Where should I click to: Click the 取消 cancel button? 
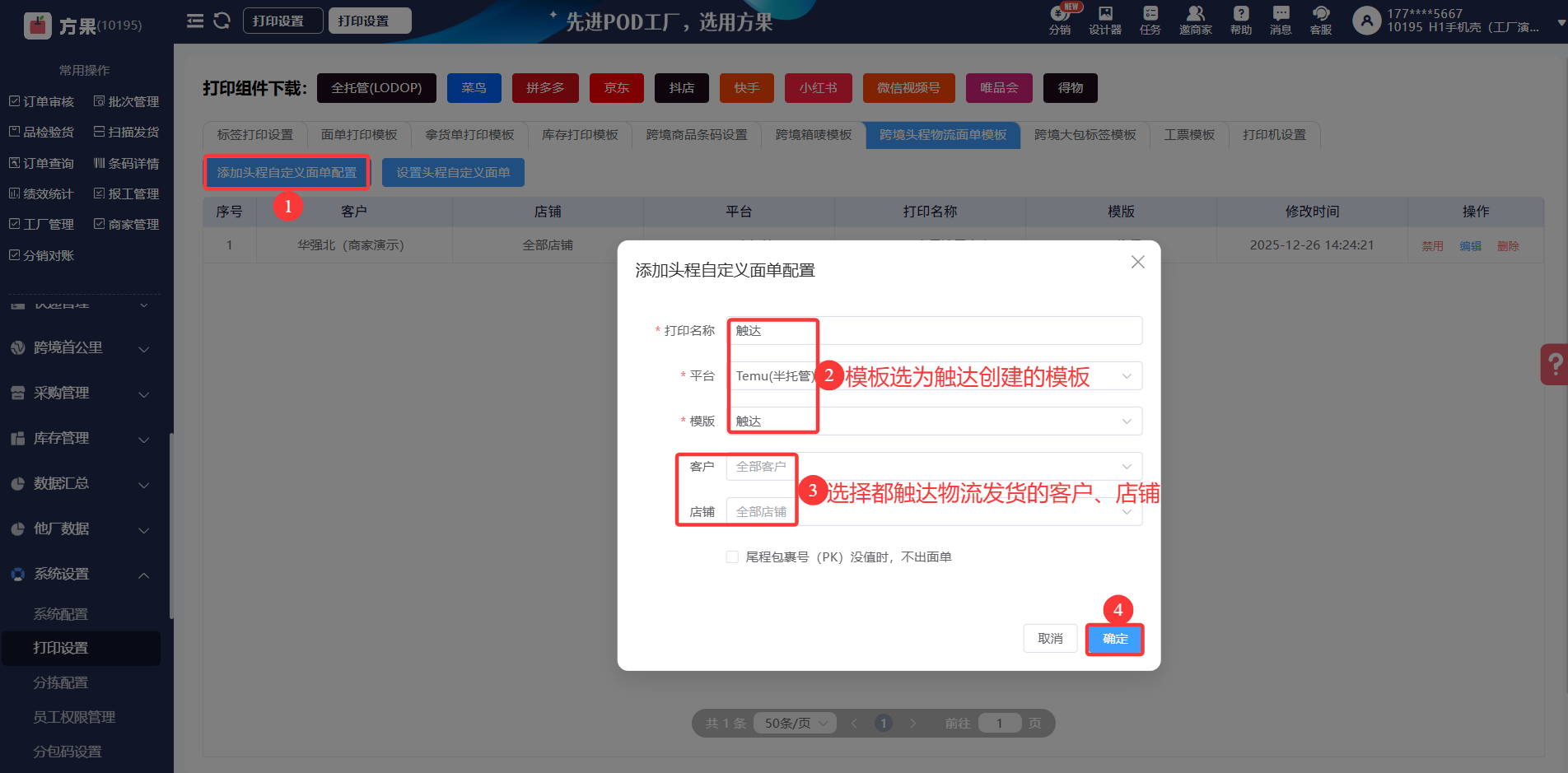point(1050,639)
